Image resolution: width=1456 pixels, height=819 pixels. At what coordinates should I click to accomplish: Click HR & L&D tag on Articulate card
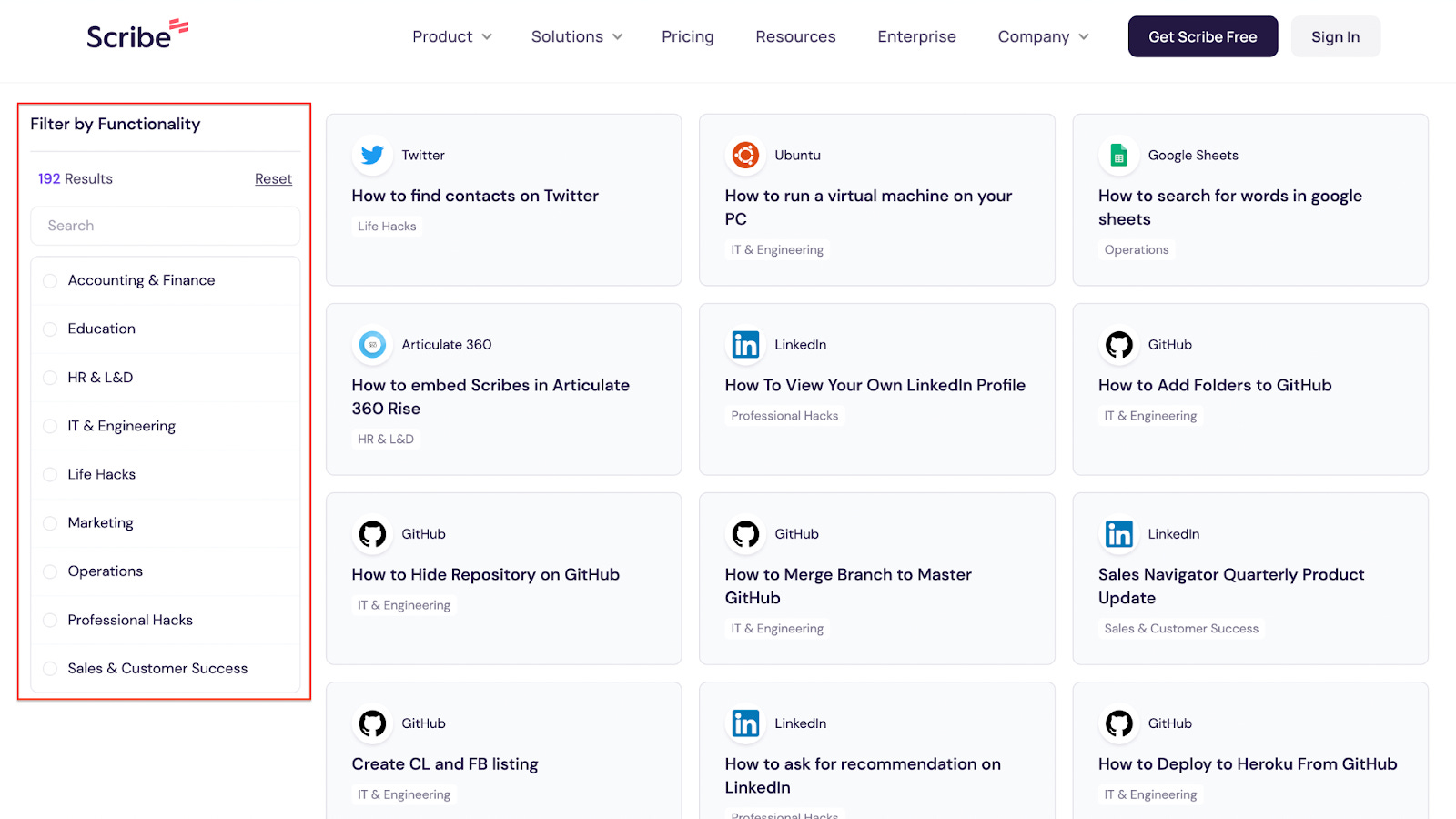pos(386,440)
